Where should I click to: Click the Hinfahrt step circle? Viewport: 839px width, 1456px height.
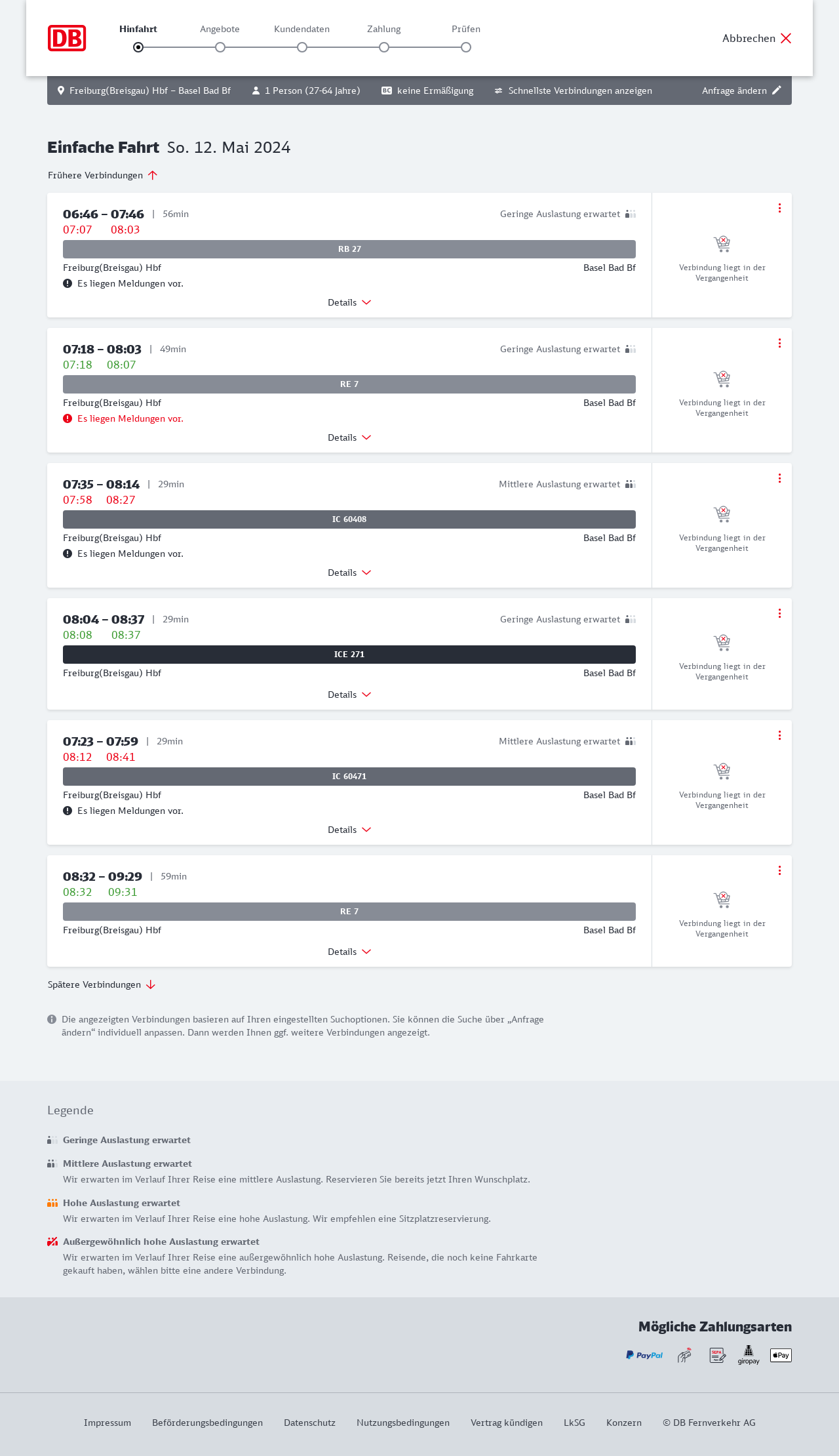pyautogui.click(x=138, y=47)
